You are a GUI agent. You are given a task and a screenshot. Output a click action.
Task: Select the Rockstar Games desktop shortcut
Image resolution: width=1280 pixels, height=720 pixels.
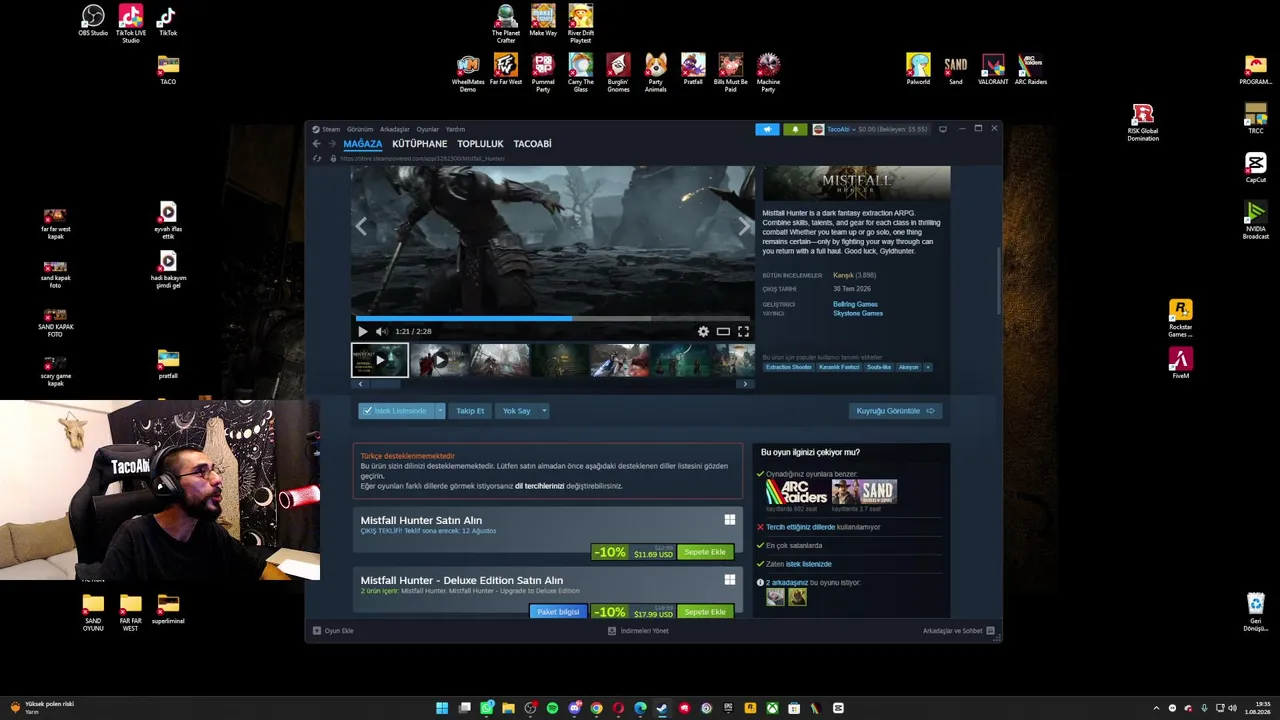[1181, 318]
